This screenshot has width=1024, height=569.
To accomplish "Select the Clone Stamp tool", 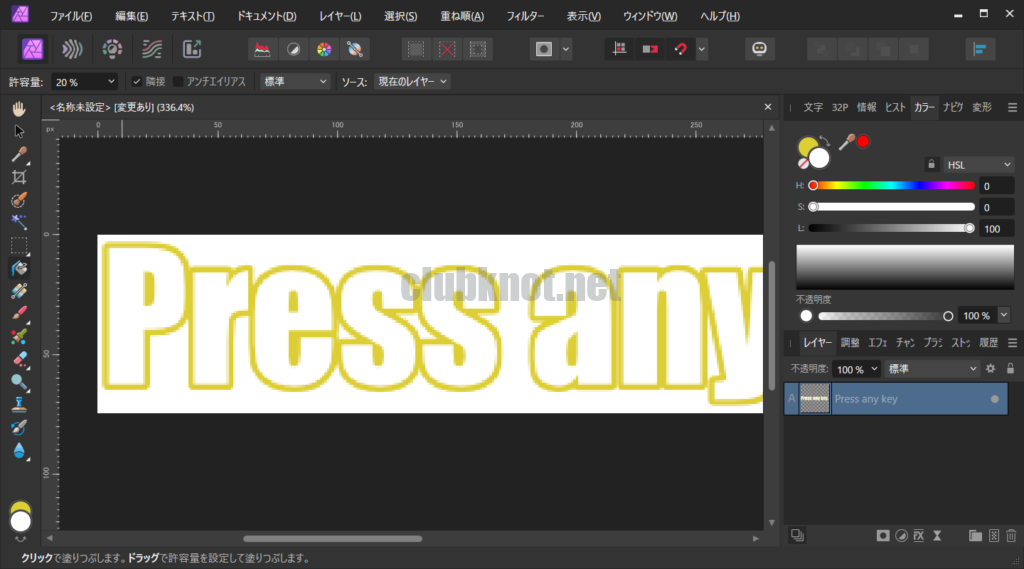I will 19,405.
